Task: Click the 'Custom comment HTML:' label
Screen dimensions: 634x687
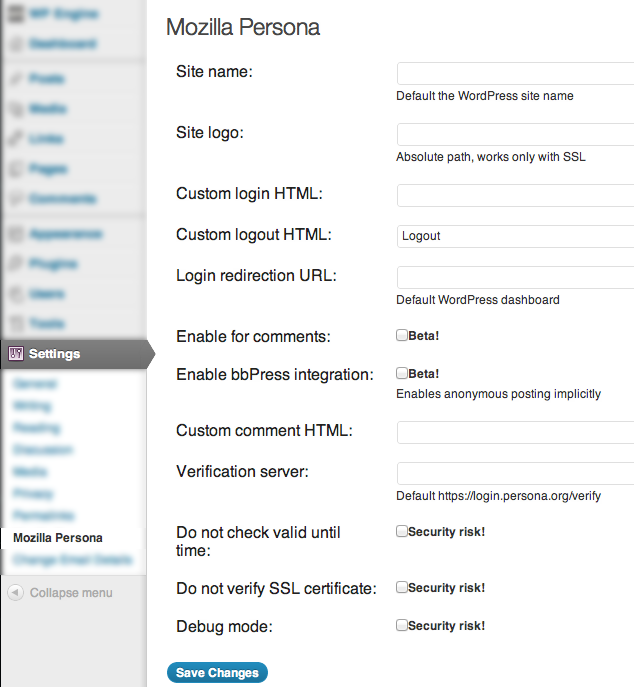Action: pos(264,431)
